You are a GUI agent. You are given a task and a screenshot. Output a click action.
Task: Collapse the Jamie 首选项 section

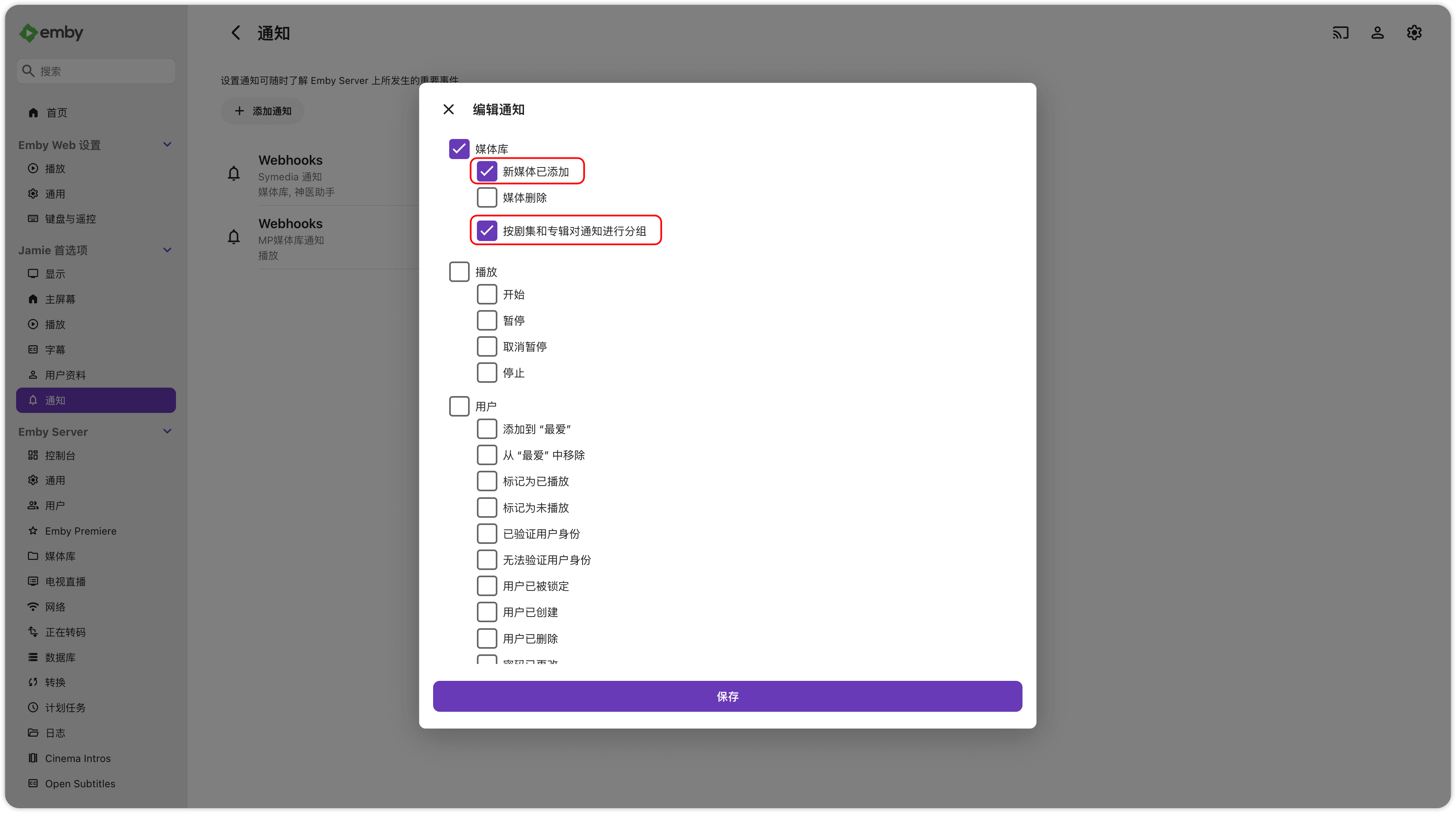167,250
